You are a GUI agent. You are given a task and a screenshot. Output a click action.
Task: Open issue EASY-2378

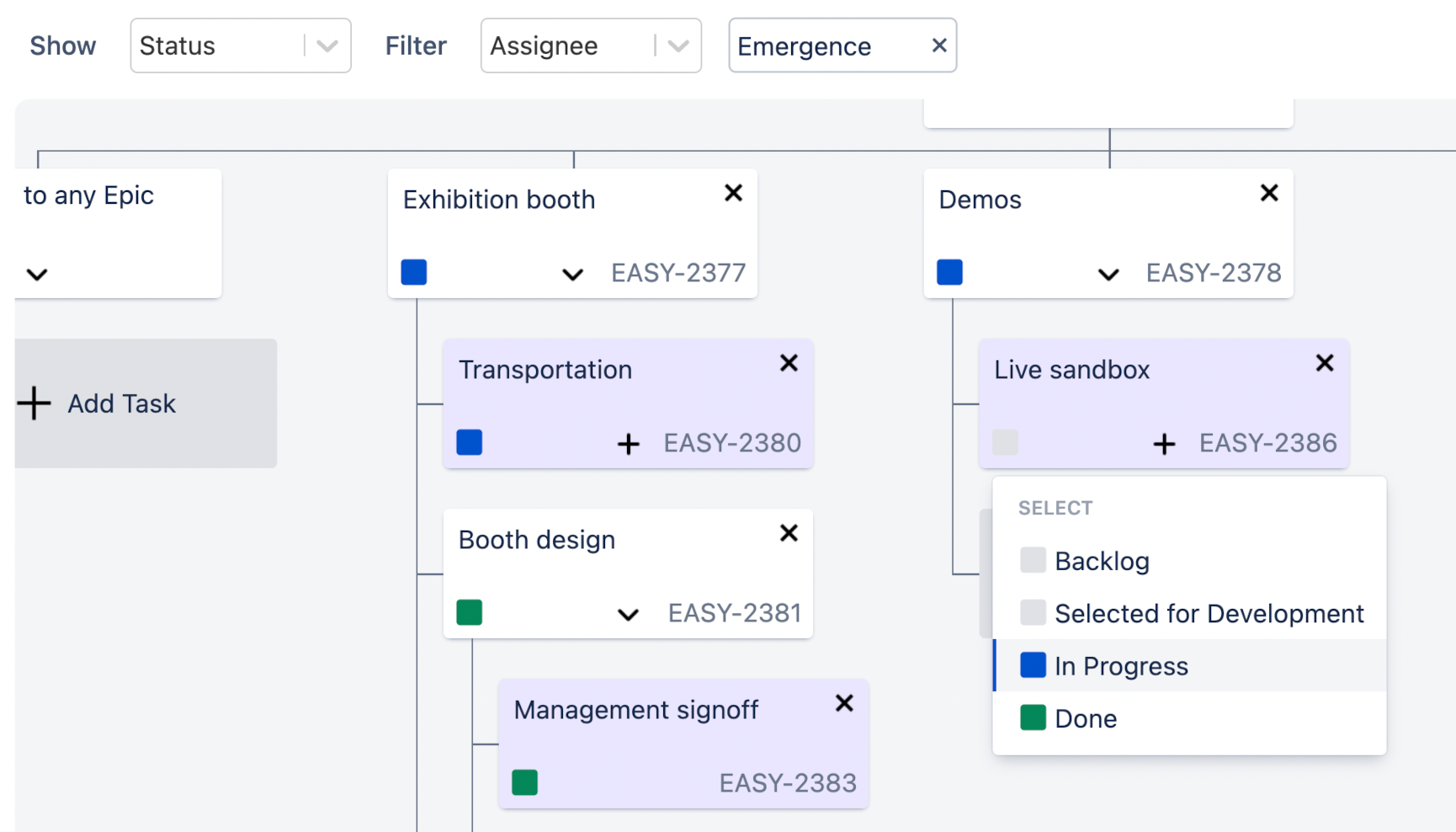(x=1214, y=273)
